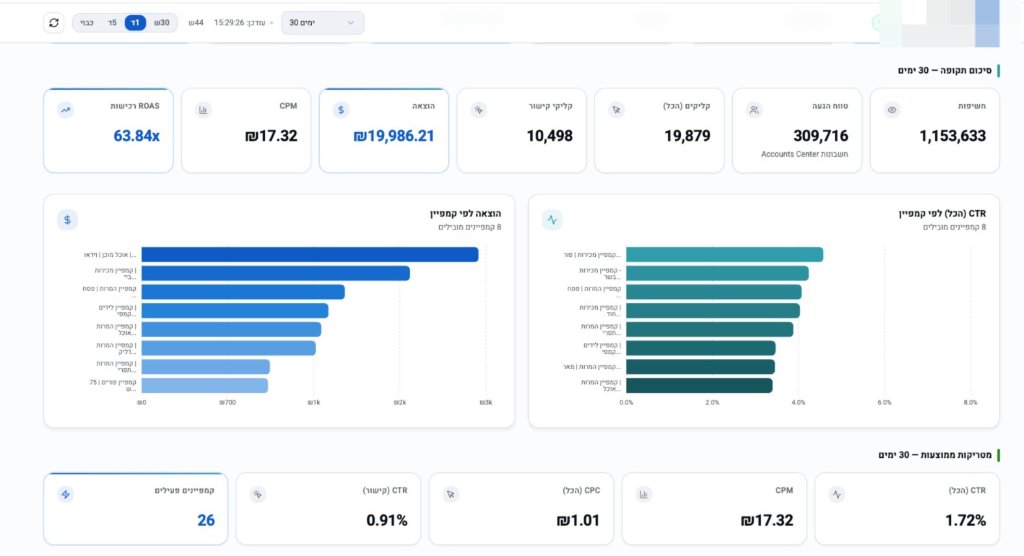Click the 'CTR (הכל) לפי קמפיין' chart title
The image size is (1024, 556).
click(942, 214)
